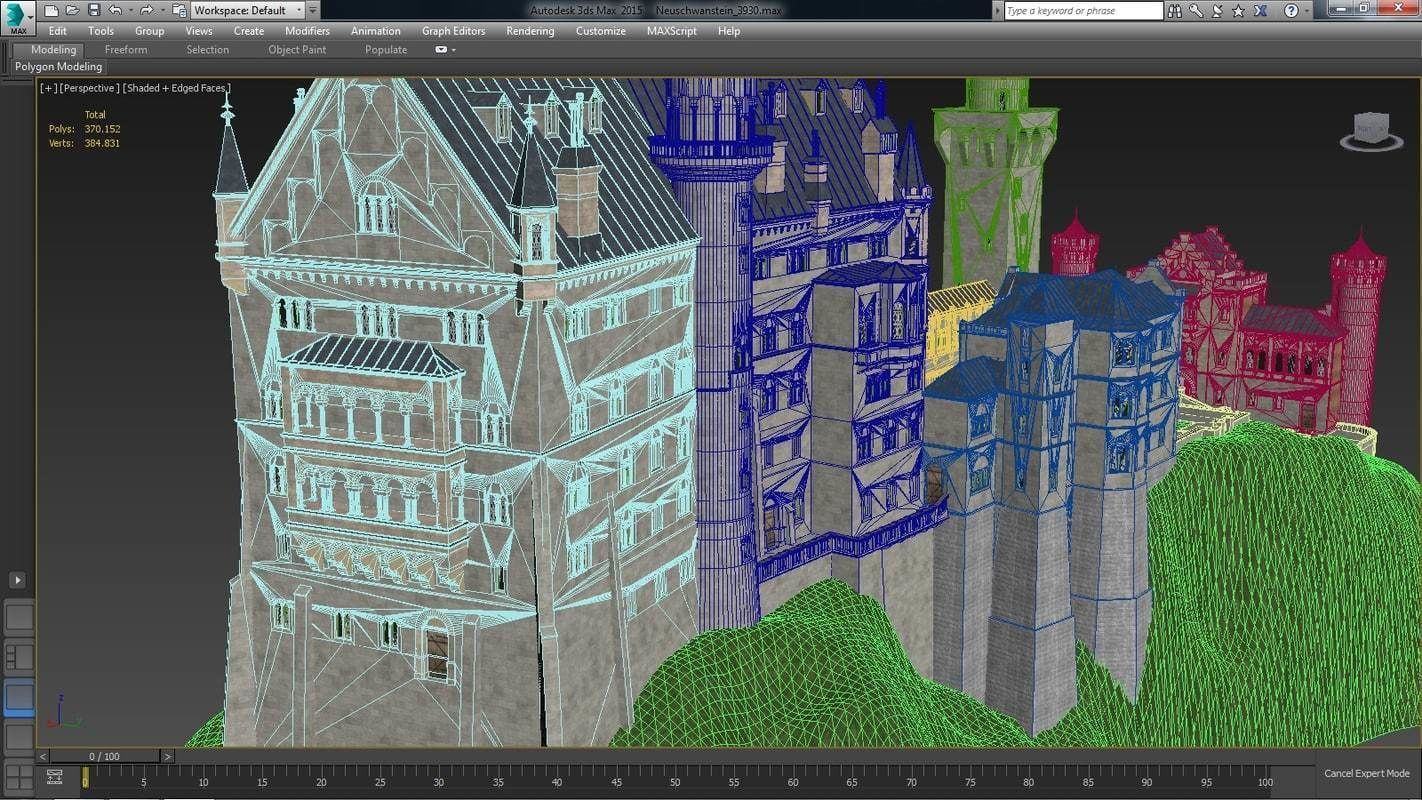Screen dimensions: 1422x800
Task: Click the binoculars search icon
Action: 1175,10
